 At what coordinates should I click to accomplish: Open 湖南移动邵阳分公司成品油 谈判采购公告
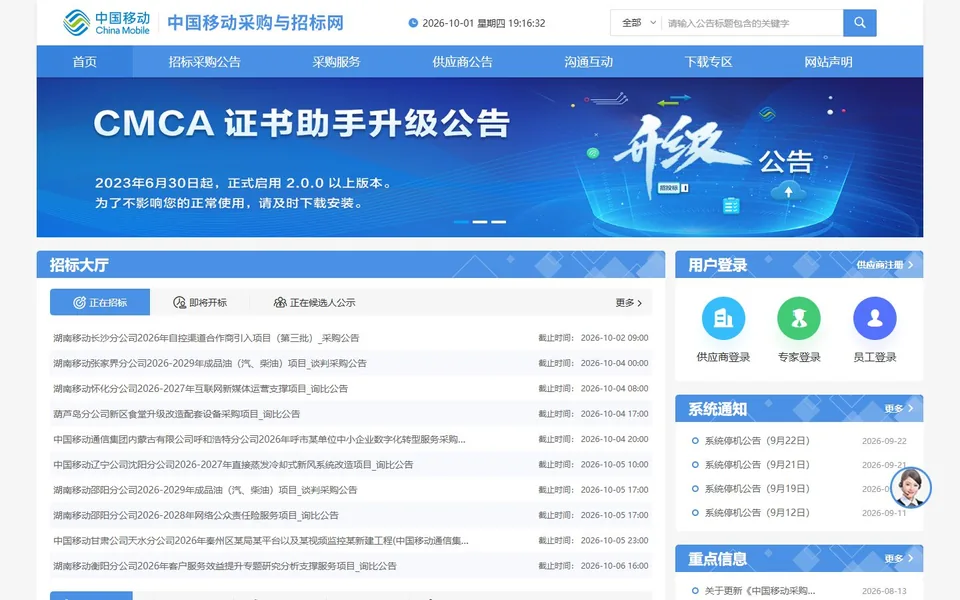pyautogui.click(x=205, y=490)
